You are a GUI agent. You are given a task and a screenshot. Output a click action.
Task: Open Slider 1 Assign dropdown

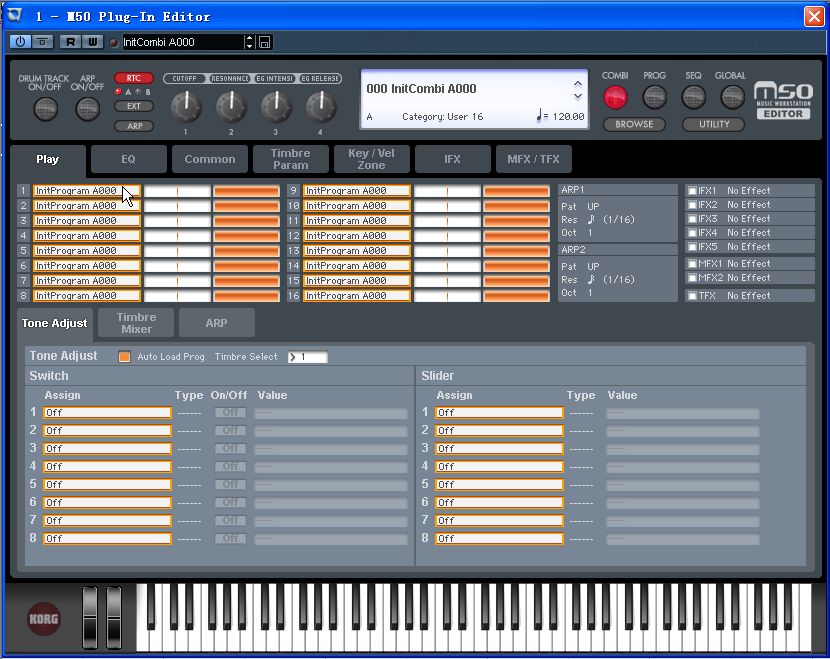pyautogui.click(x=499, y=412)
